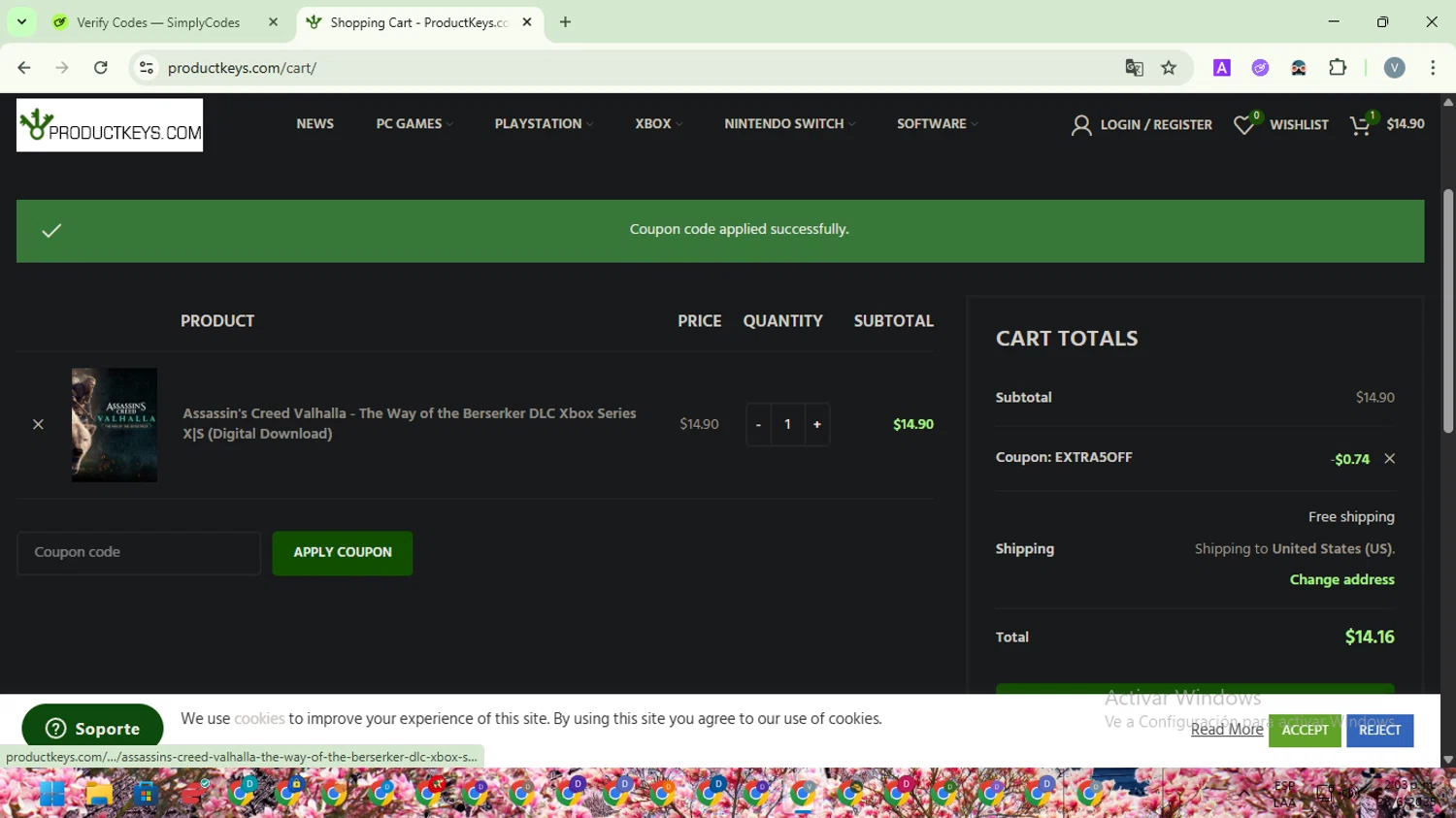Remove Assassin's Creed Valhalla item from cart
This screenshot has height=818, width=1456.
click(38, 424)
